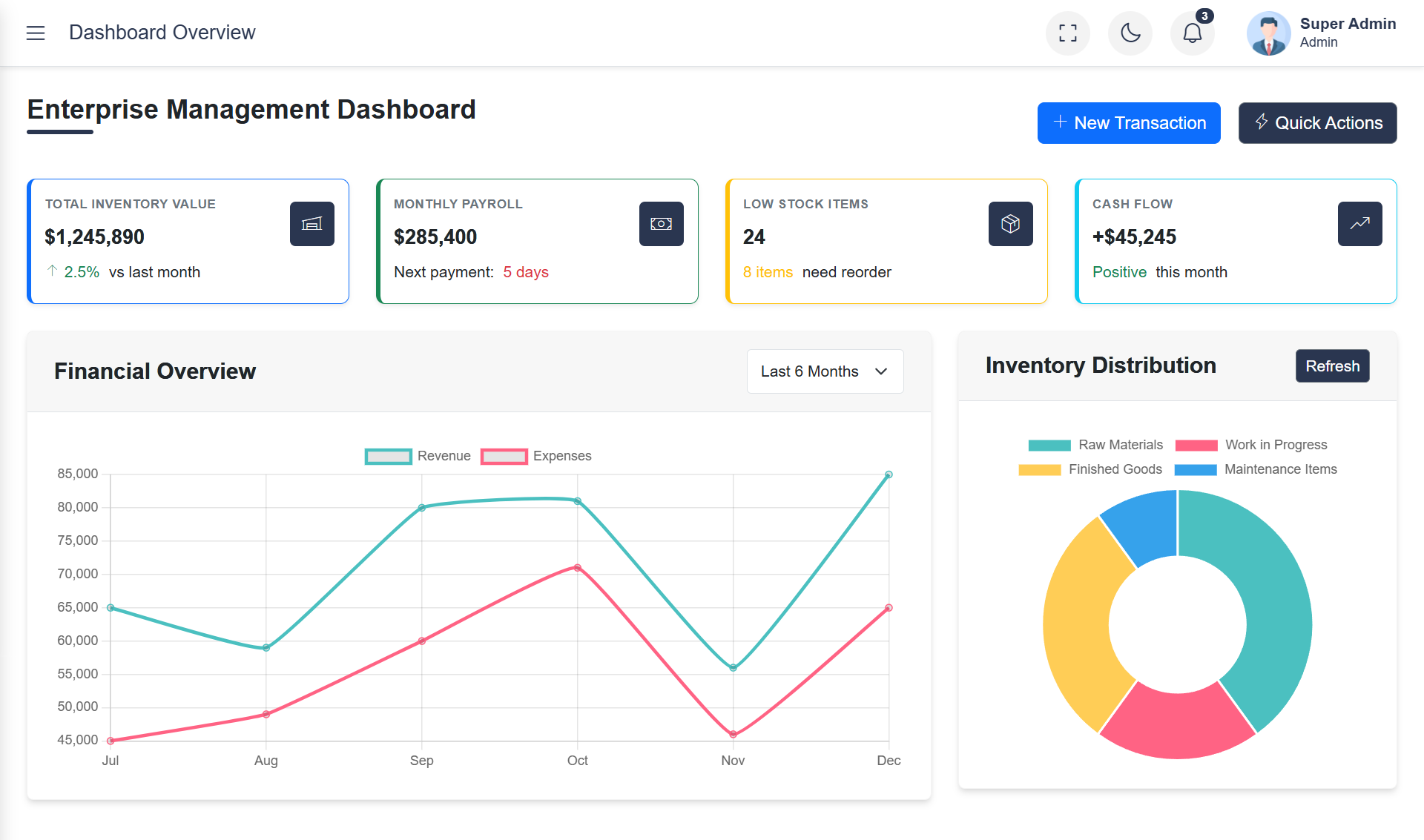Toggle dark mode moon icon
1424x840 pixels.
[1130, 33]
